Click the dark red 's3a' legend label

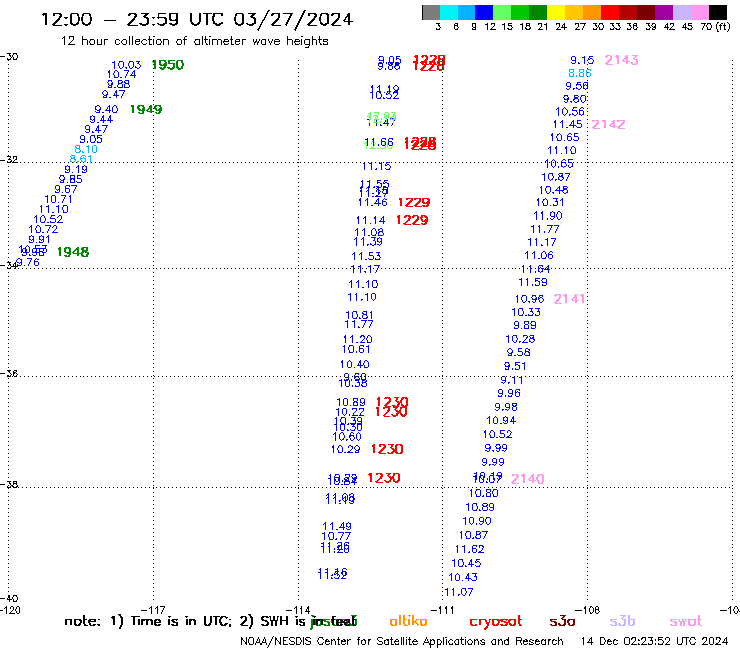point(562,621)
